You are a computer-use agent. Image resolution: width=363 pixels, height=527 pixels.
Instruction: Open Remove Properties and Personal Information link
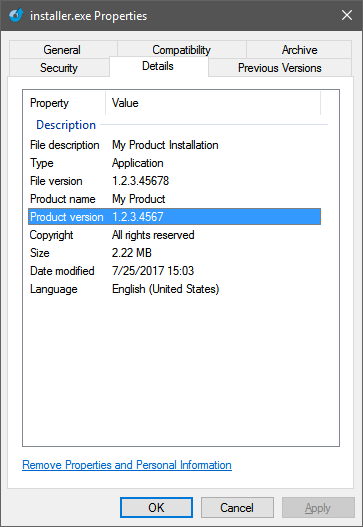point(127,465)
